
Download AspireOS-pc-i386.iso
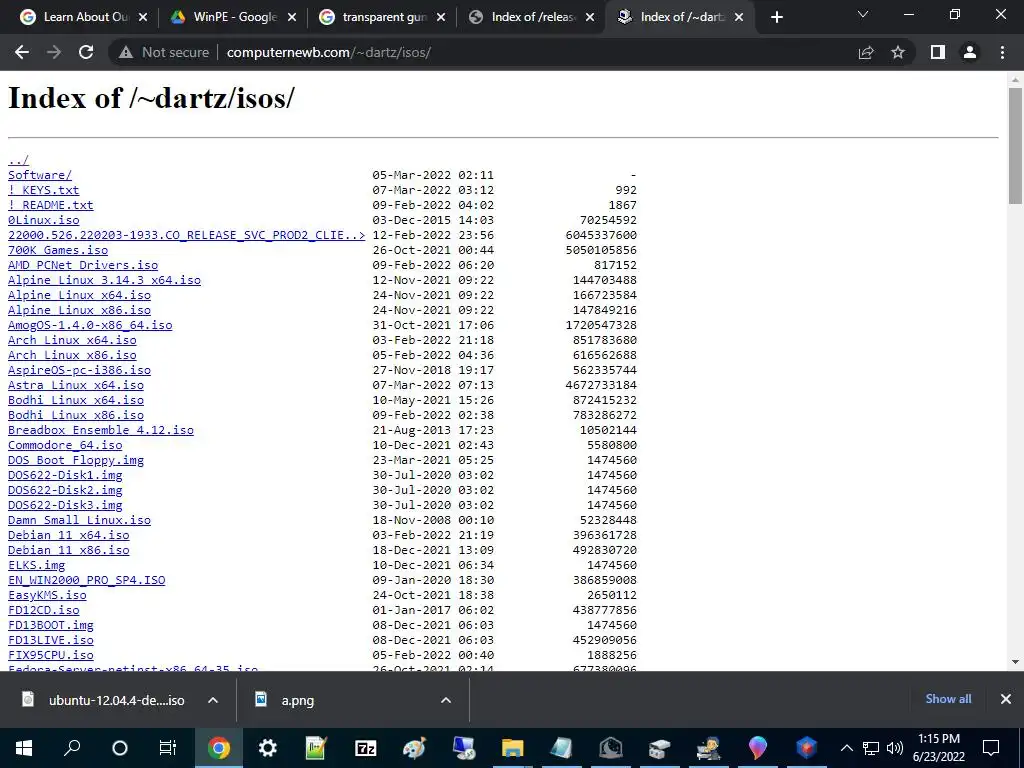(x=79, y=370)
